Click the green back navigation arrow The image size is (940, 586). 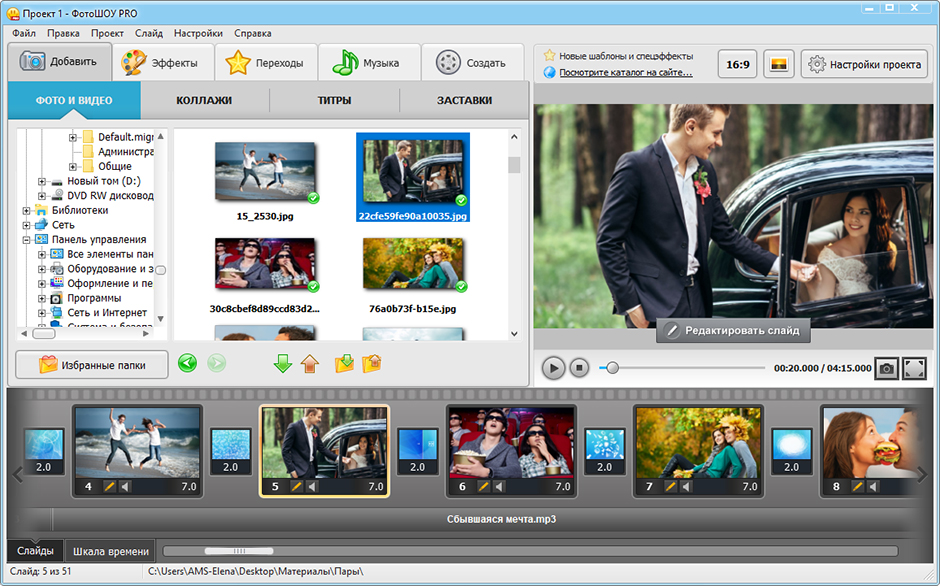[188, 363]
